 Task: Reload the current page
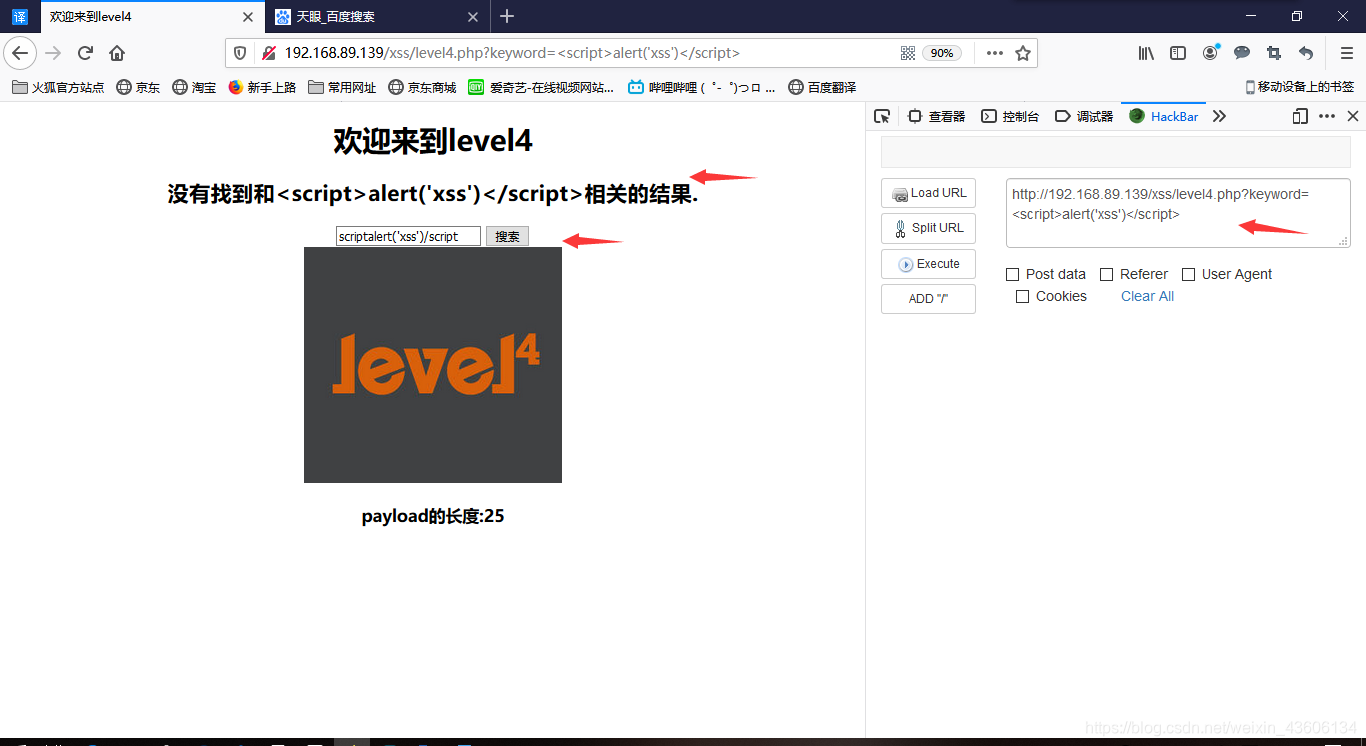tap(85, 53)
